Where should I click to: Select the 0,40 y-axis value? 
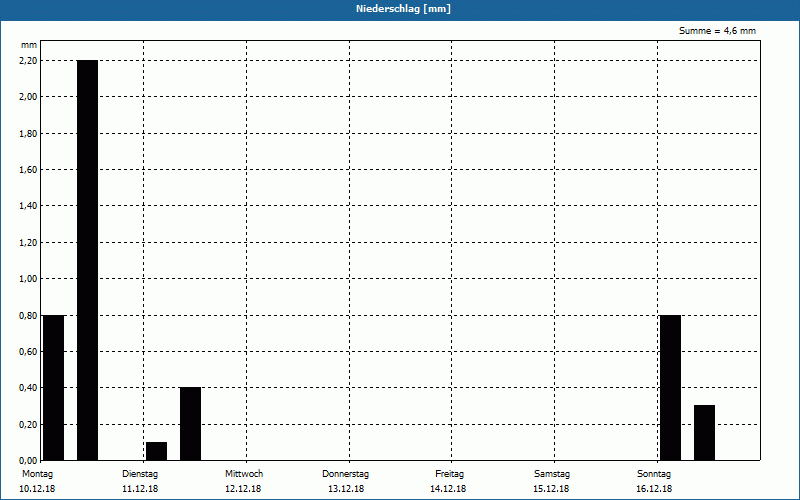pyautogui.click(x=28, y=388)
